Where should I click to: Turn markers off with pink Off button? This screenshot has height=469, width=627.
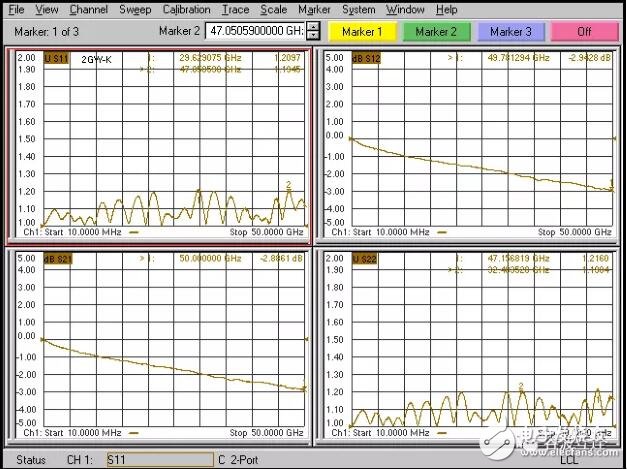(582, 32)
